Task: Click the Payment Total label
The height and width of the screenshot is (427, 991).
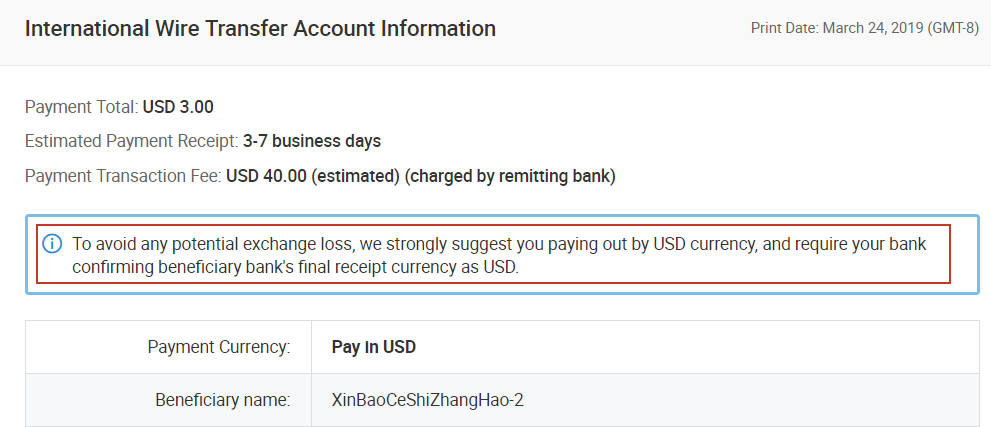Action: (81, 107)
